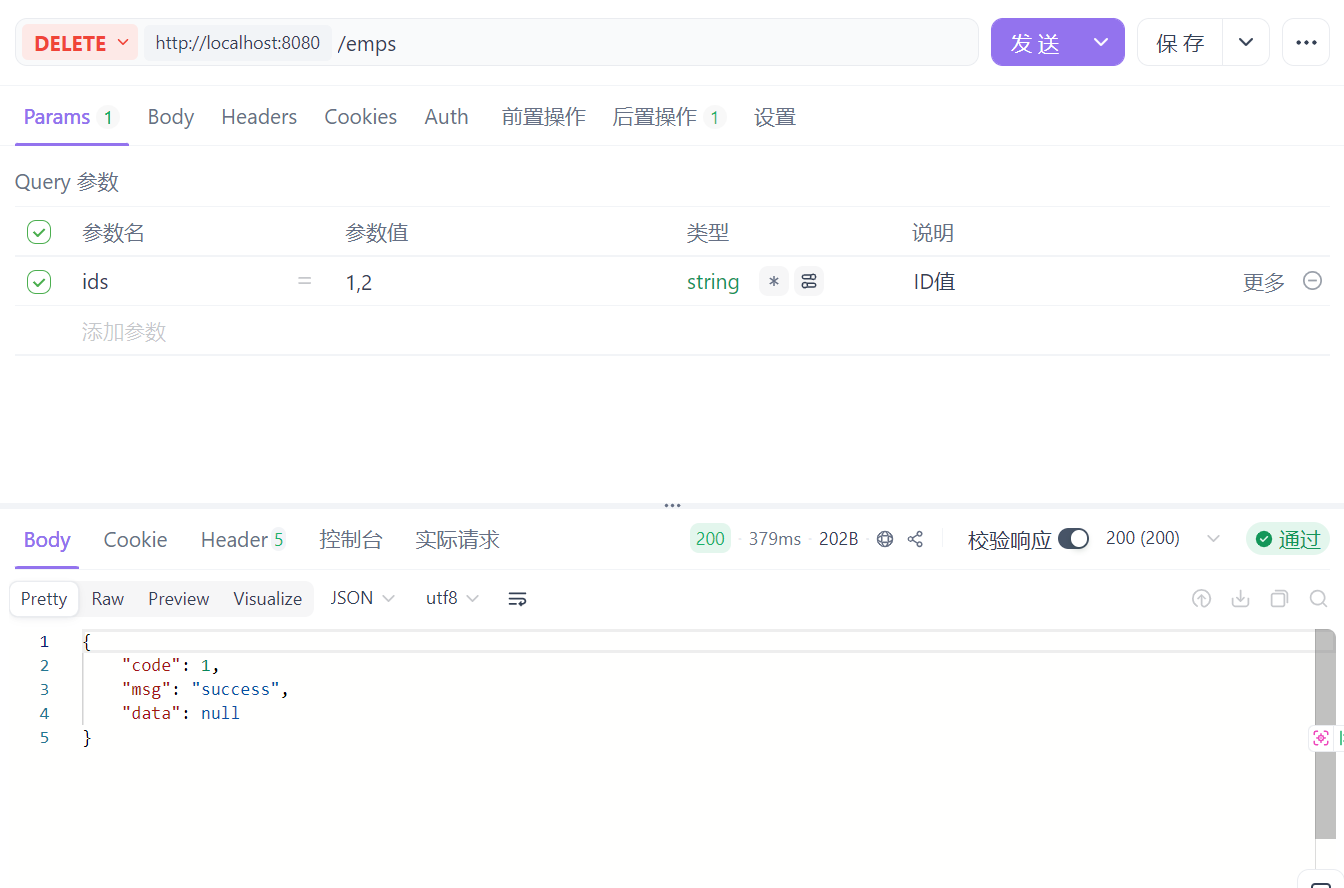Open the advanced settings icon beside asterisk

tap(809, 282)
